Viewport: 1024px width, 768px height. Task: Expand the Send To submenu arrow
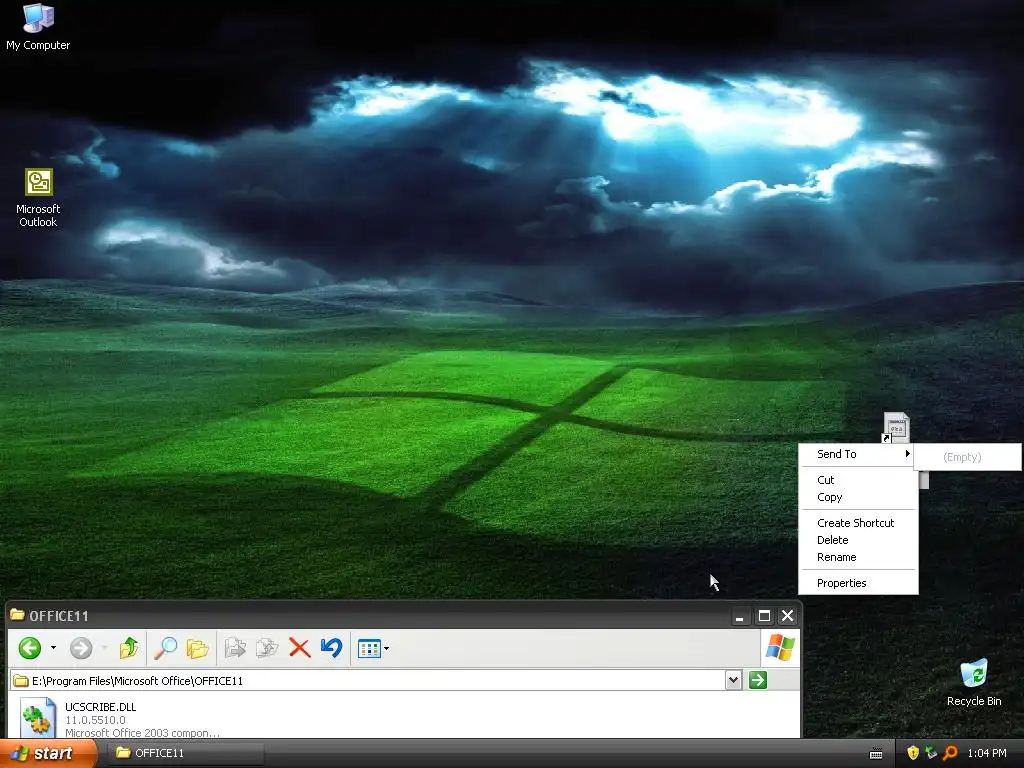908,453
